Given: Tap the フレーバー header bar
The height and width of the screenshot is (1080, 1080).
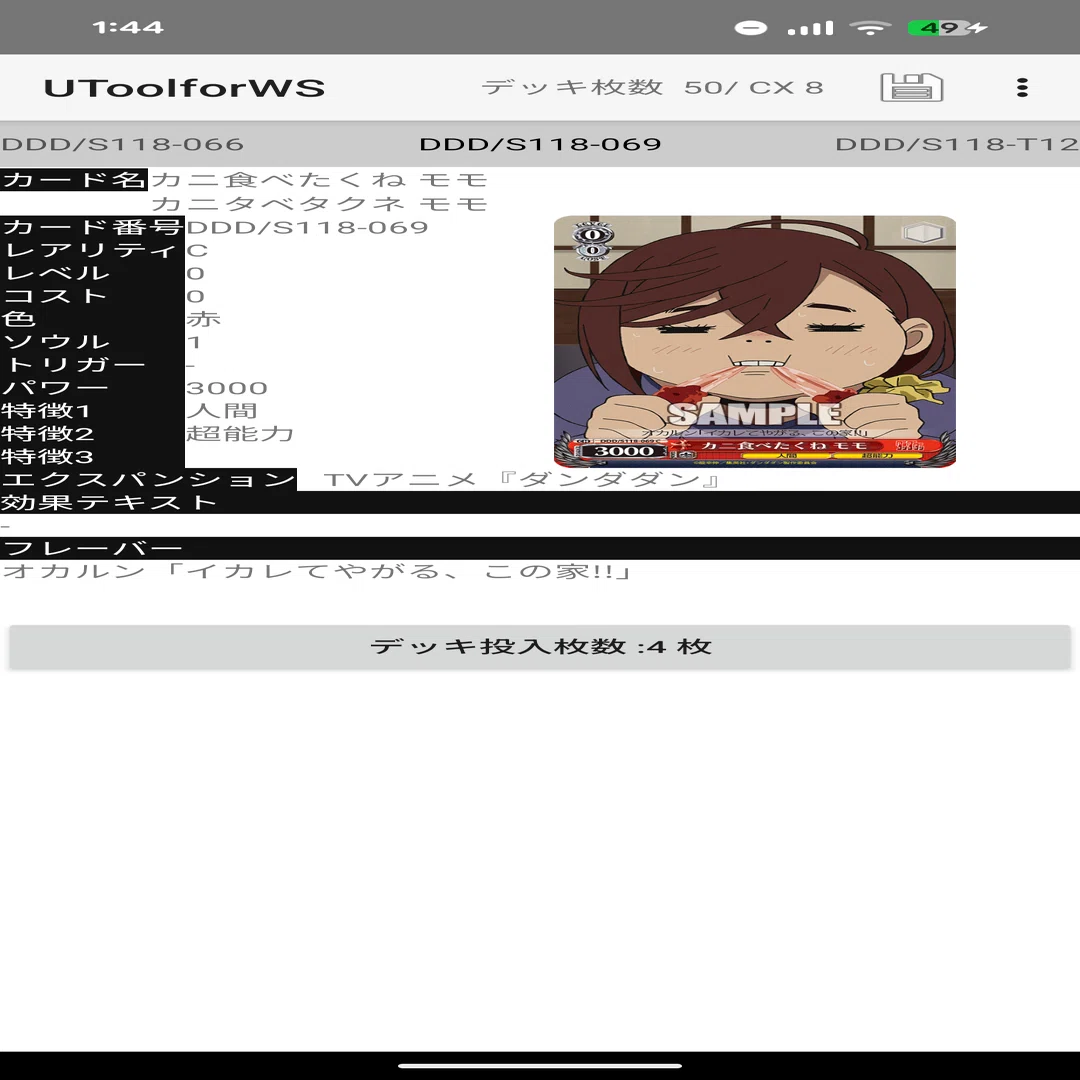Looking at the screenshot, I should click(540, 548).
